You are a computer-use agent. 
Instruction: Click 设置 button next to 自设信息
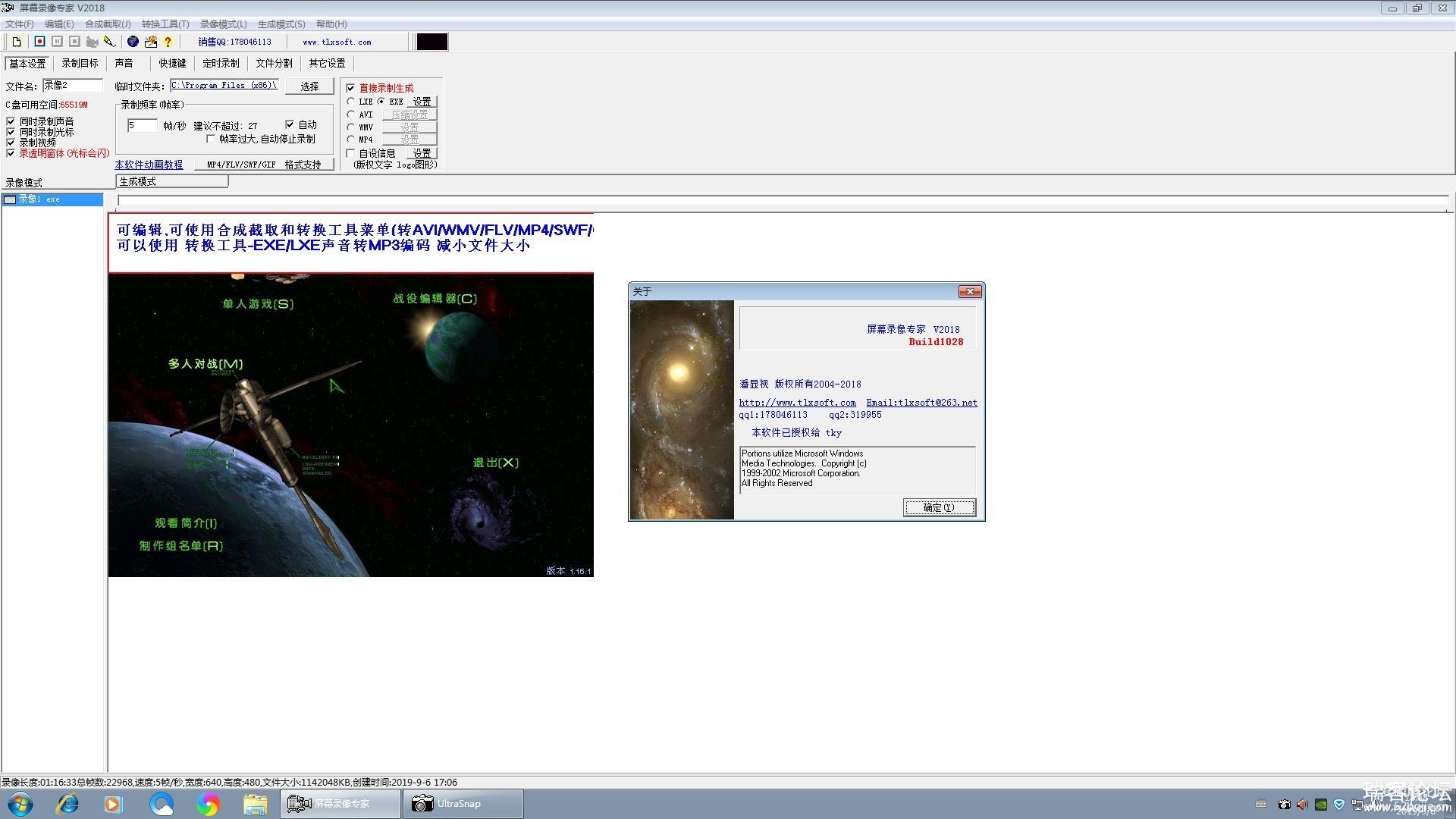pos(422,153)
